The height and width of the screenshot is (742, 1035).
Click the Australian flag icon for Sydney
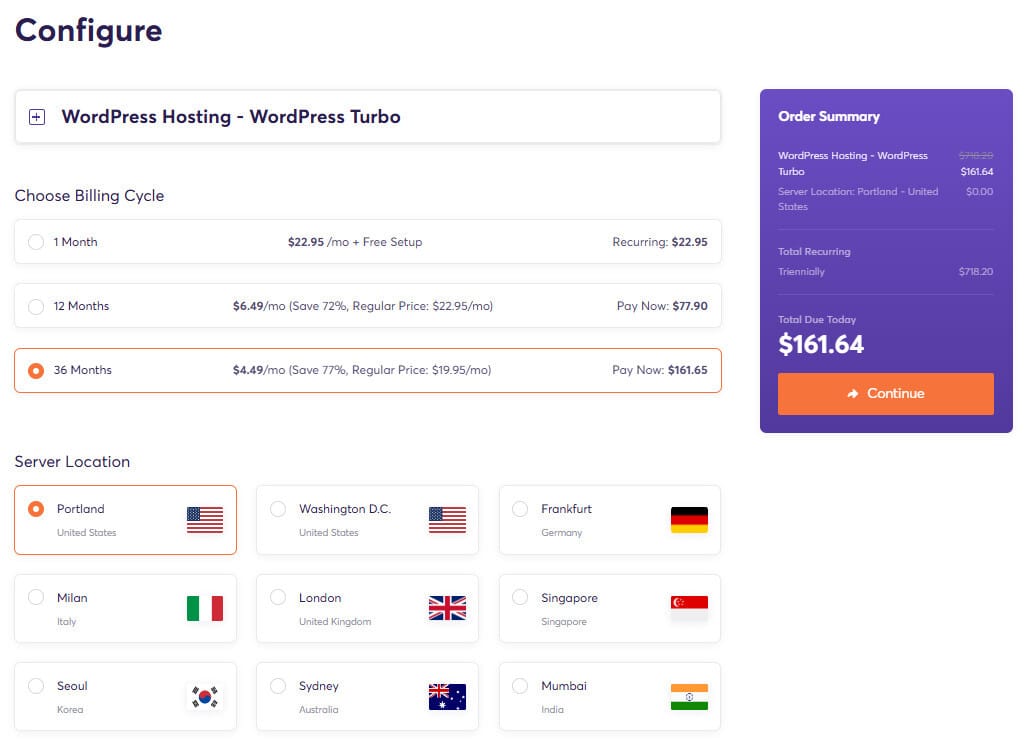(447, 697)
